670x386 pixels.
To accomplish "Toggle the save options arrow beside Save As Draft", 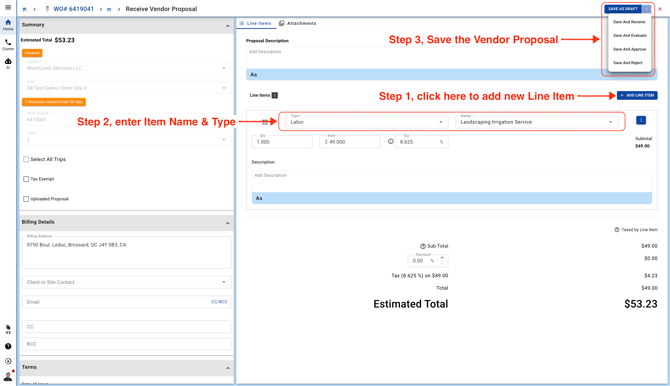I will pyautogui.click(x=646, y=9).
